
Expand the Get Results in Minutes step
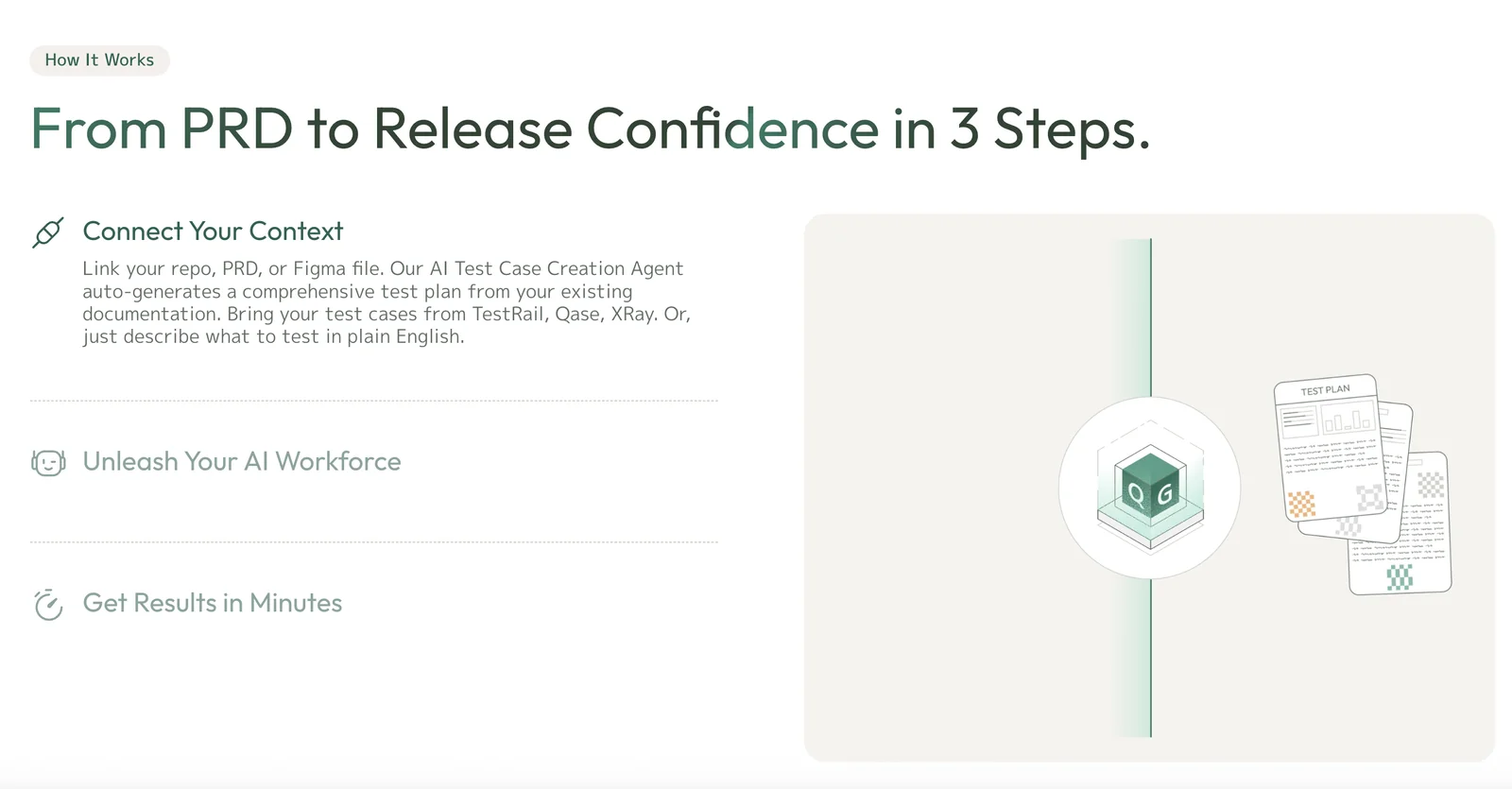(x=213, y=603)
